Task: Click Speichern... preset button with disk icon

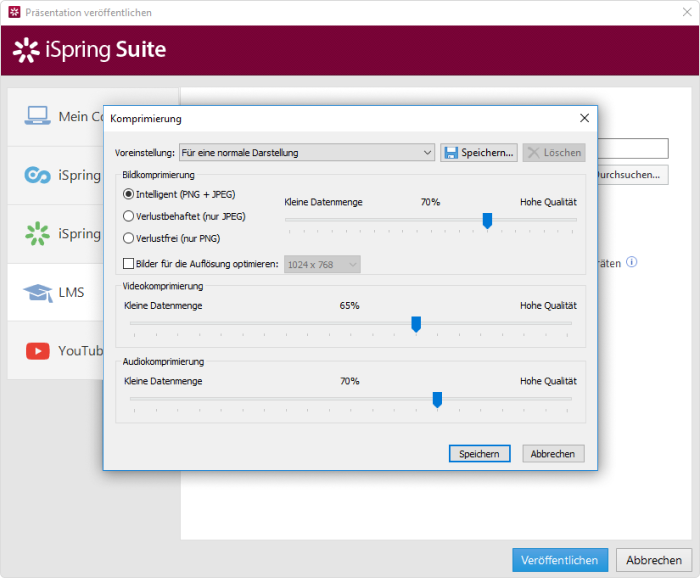Action: [479, 153]
